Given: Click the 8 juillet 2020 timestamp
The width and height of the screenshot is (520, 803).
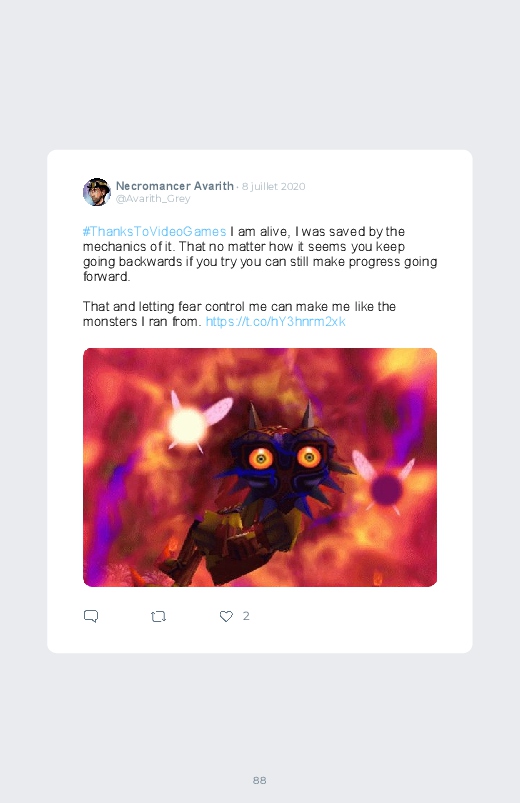Looking at the screenshot, I should pyautogui.click(x=274, y=186).
